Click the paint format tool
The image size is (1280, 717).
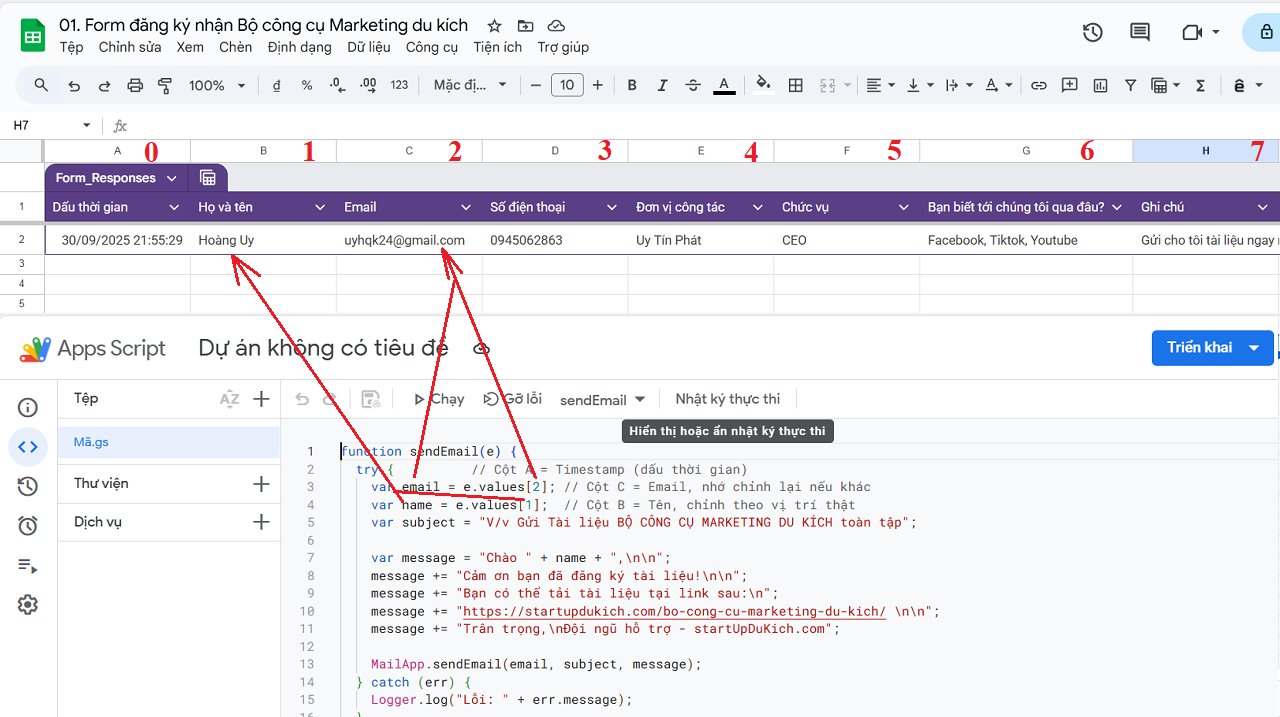point(164,85)
